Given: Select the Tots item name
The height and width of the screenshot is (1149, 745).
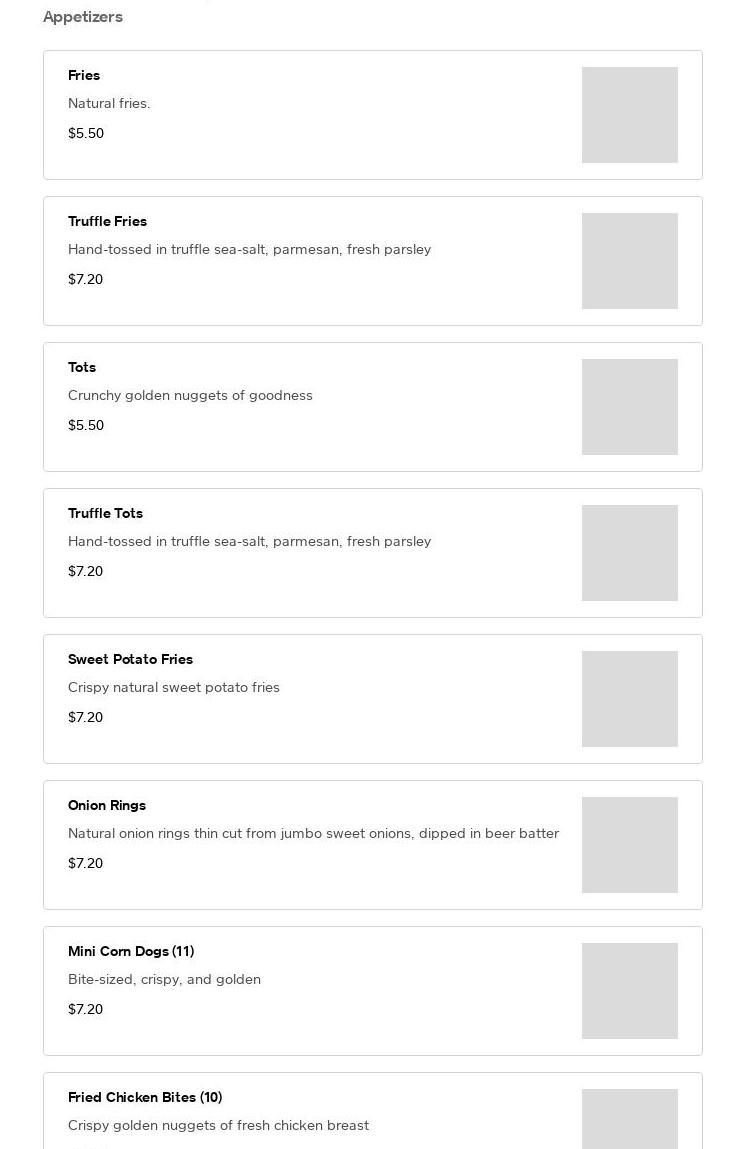Looking at the screenshot, I should tap(82, 367).
